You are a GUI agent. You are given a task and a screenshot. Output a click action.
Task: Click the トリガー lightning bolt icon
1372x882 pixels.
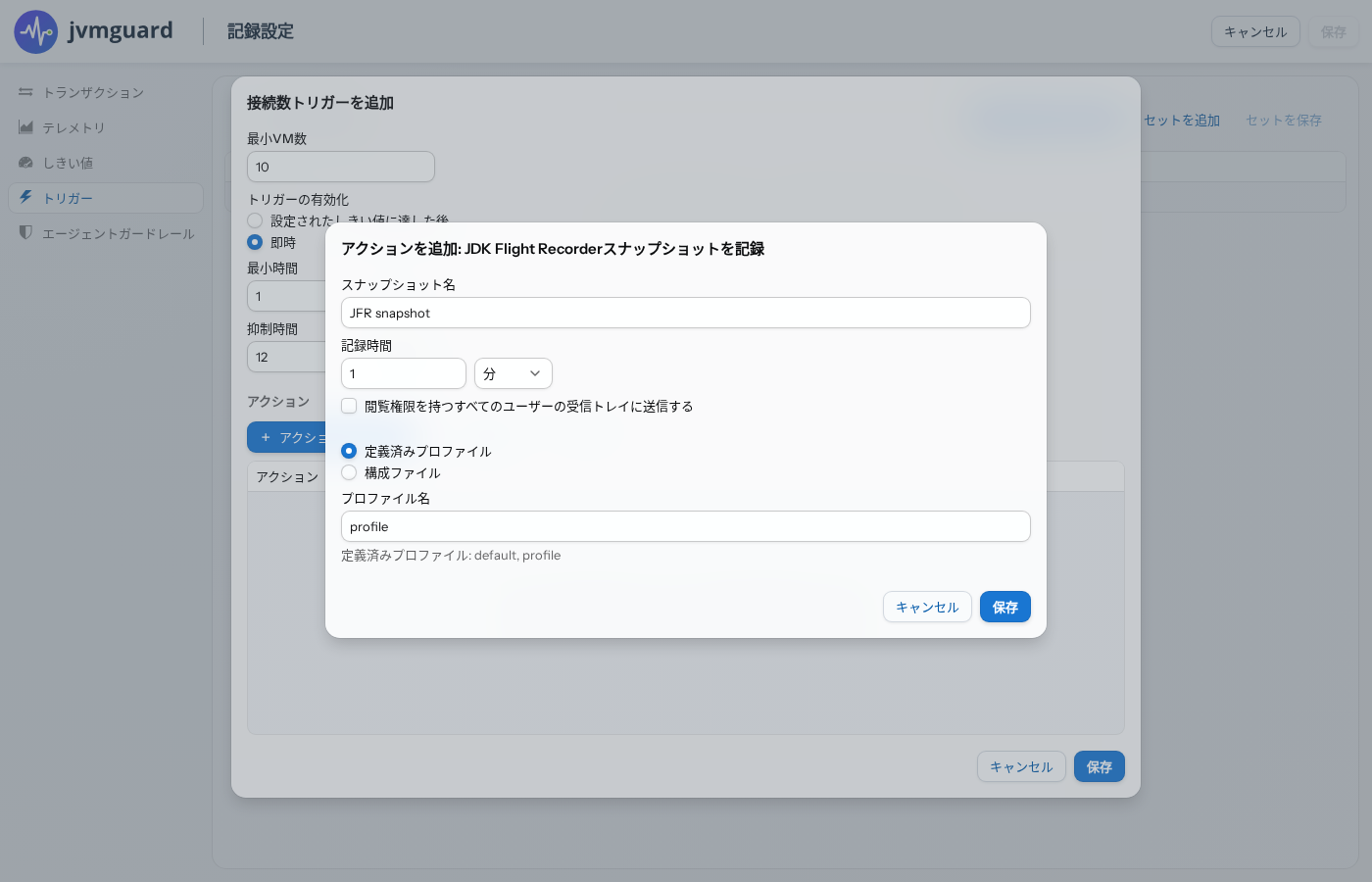pyautogui.click(x=25, y=198)
